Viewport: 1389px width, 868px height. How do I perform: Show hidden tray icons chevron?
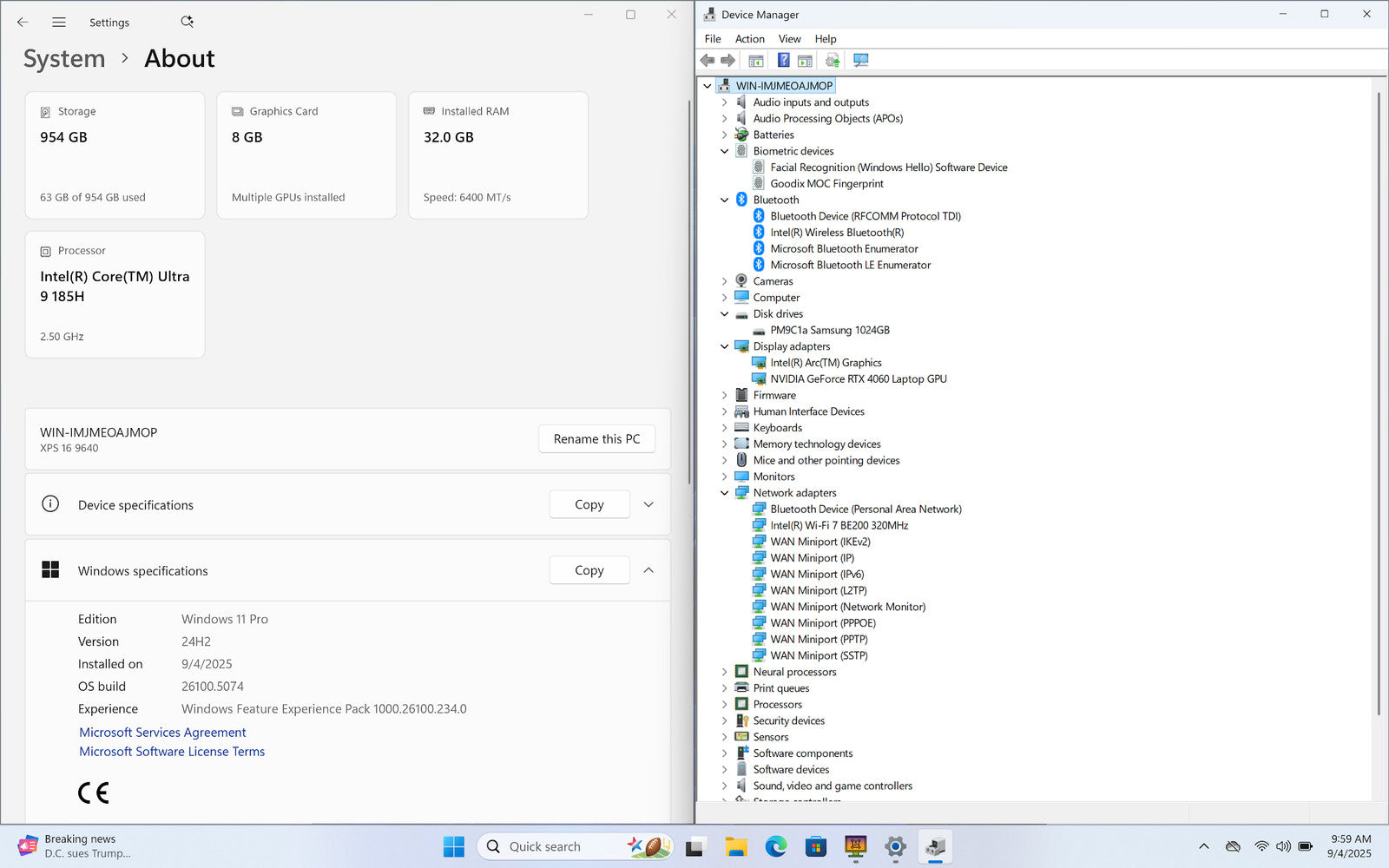[1203, 846]
